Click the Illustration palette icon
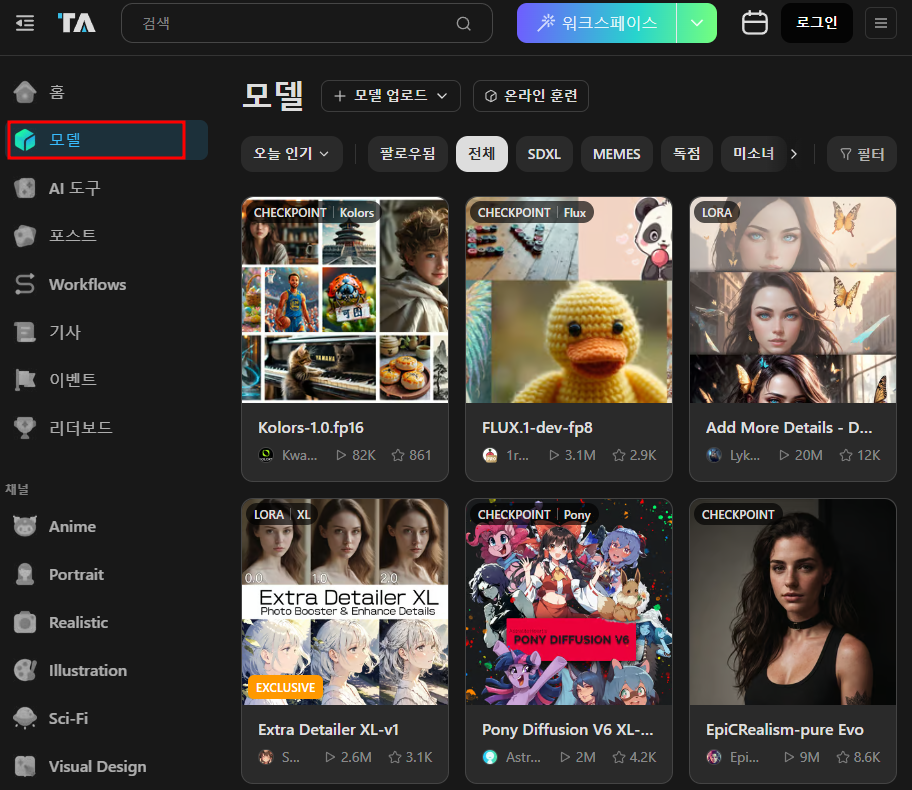Screen dimensions: 912x790 pyautogui.click(x=25, y=670)
